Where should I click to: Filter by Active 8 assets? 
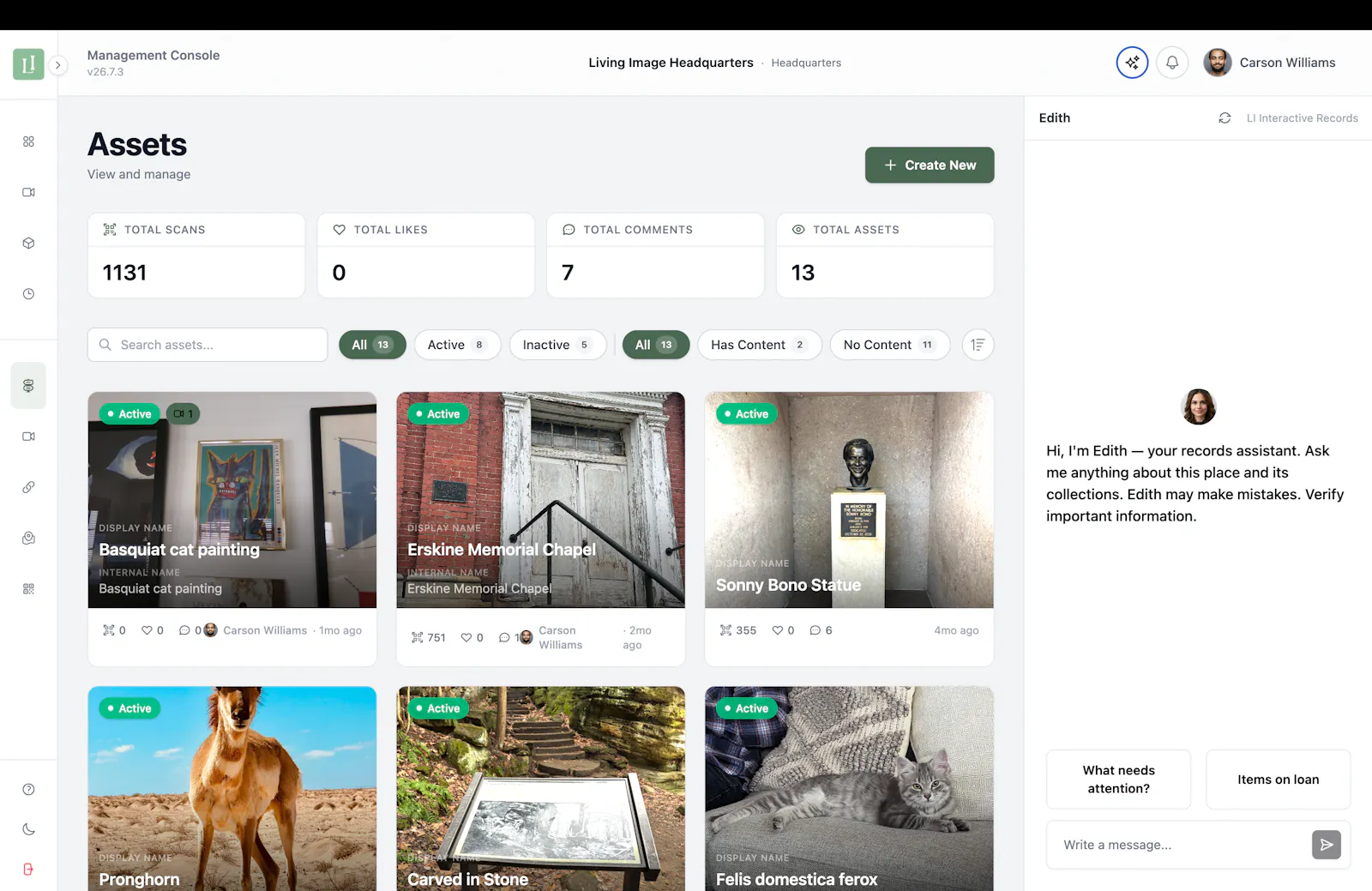coord(457,345)
